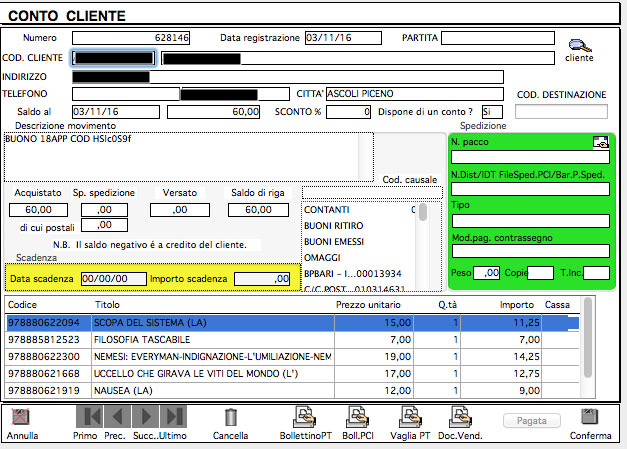Click the Cassa column header
Image resolution: width=627 pixels, height=449 pixels.
pyautogui.click(x=557, y=305)
